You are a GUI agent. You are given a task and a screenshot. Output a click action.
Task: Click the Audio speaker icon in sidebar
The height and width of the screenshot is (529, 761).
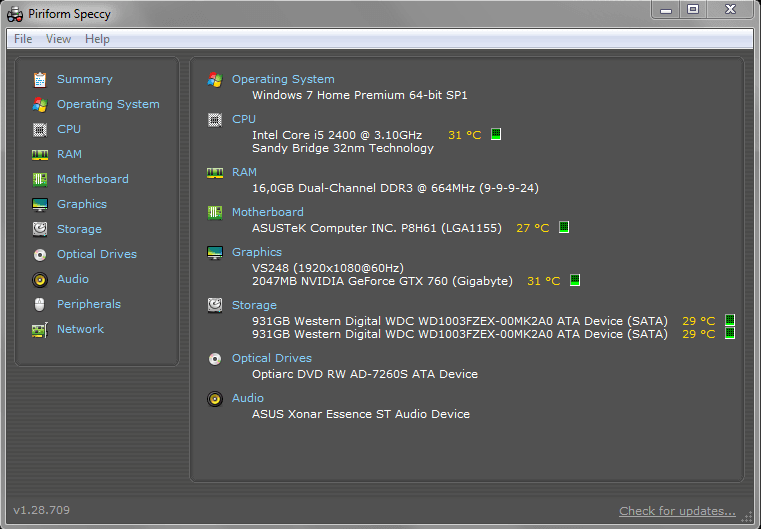coord(40,279)
